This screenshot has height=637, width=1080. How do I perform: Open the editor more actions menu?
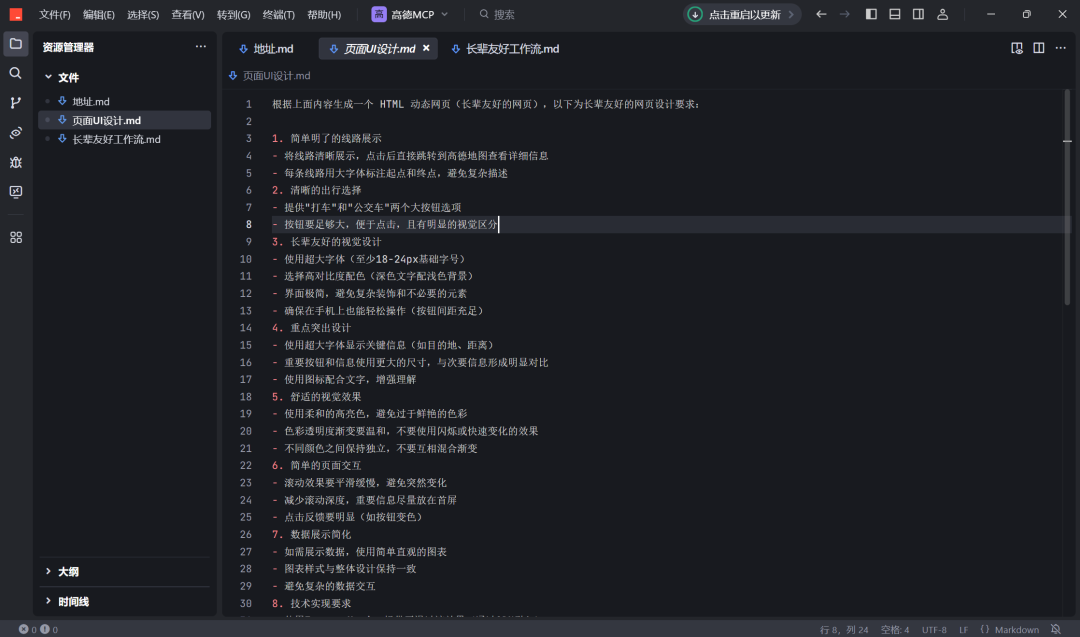pyautogui.click(x=1061, y=48)
